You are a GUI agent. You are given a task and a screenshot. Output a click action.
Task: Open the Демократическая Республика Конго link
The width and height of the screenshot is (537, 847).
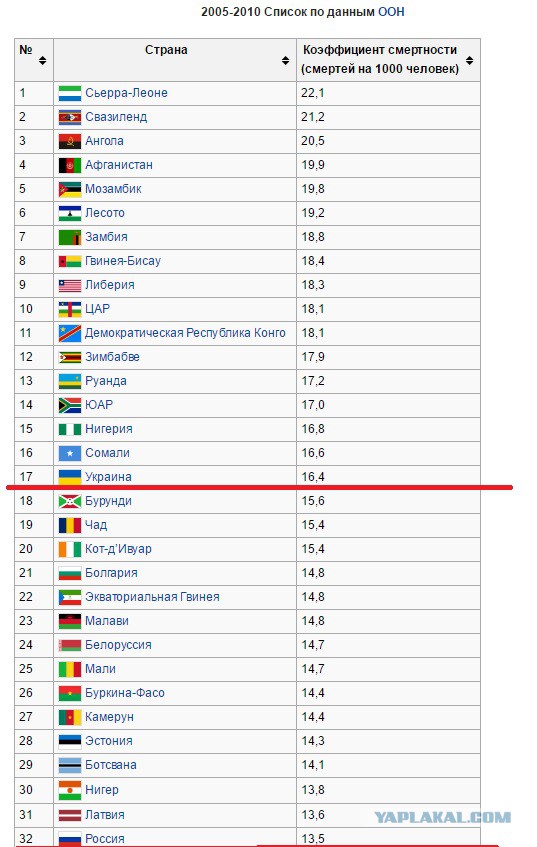tap(185, 333)
